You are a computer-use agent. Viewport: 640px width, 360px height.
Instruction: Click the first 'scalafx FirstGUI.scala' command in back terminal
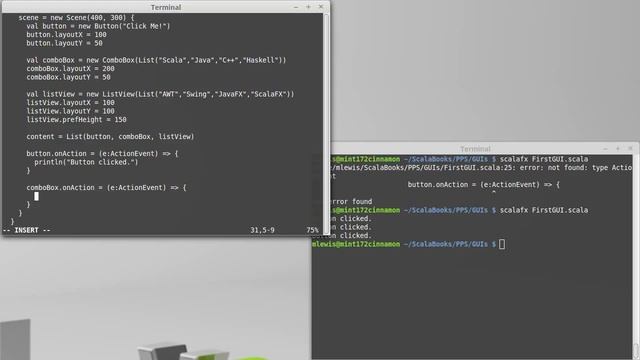(x=544, y=159)
